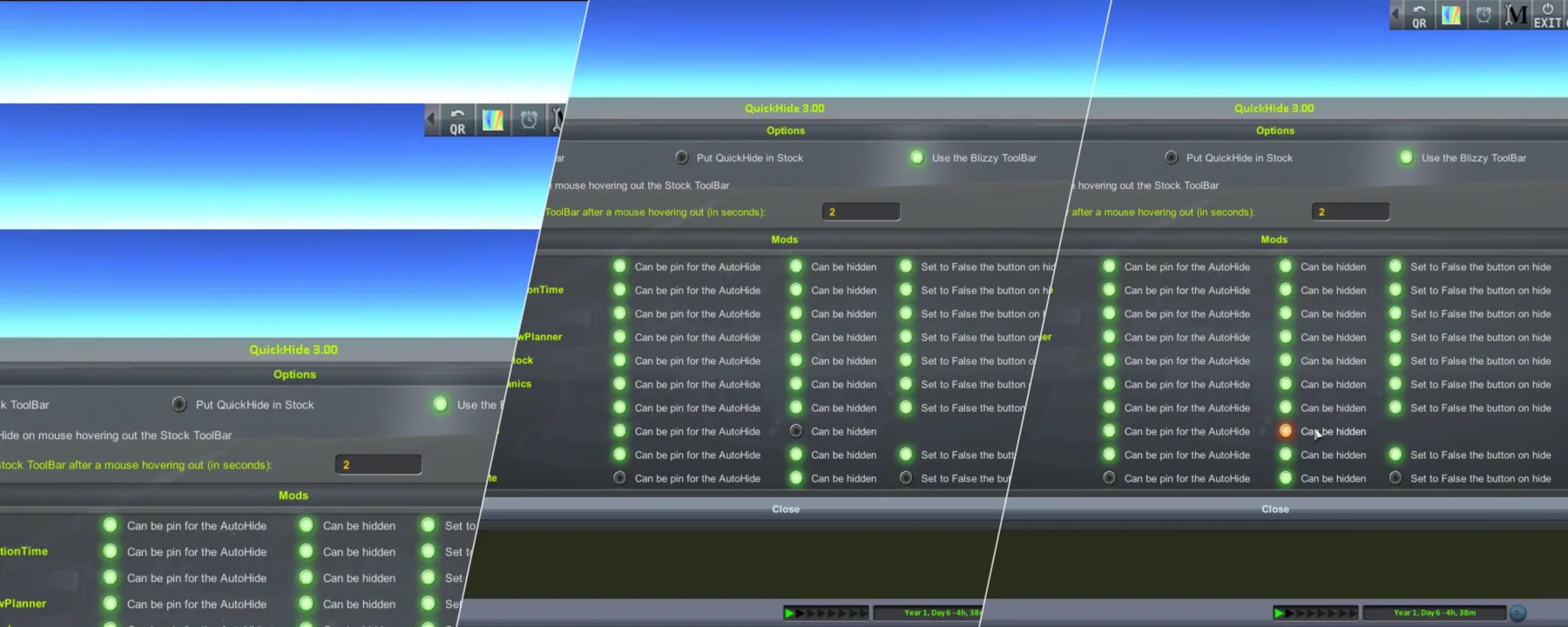
Task: Select 'Put QuickHide in Stock' in the middle panel
Action: click(x=682, y=158)
